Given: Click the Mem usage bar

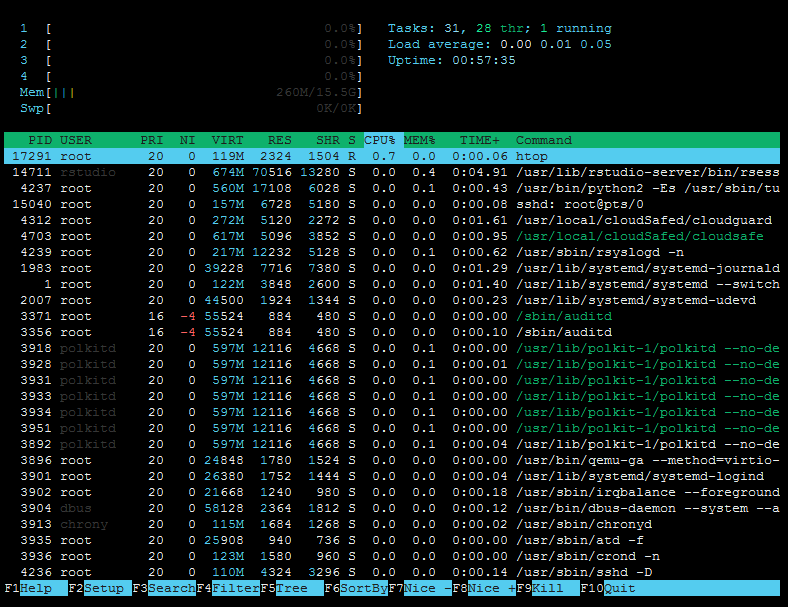Looking at the screenshot, I should (x=191, y=92).
